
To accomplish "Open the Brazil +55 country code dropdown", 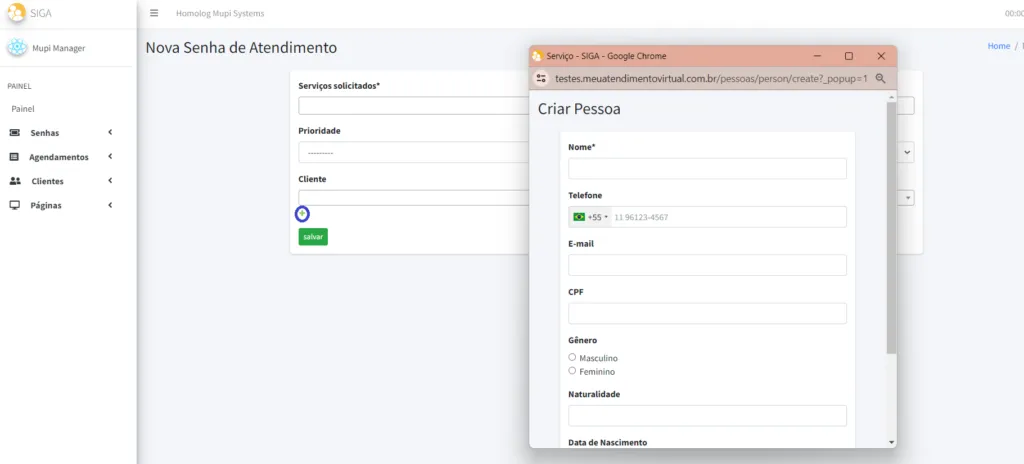I will tap(591, 217).
